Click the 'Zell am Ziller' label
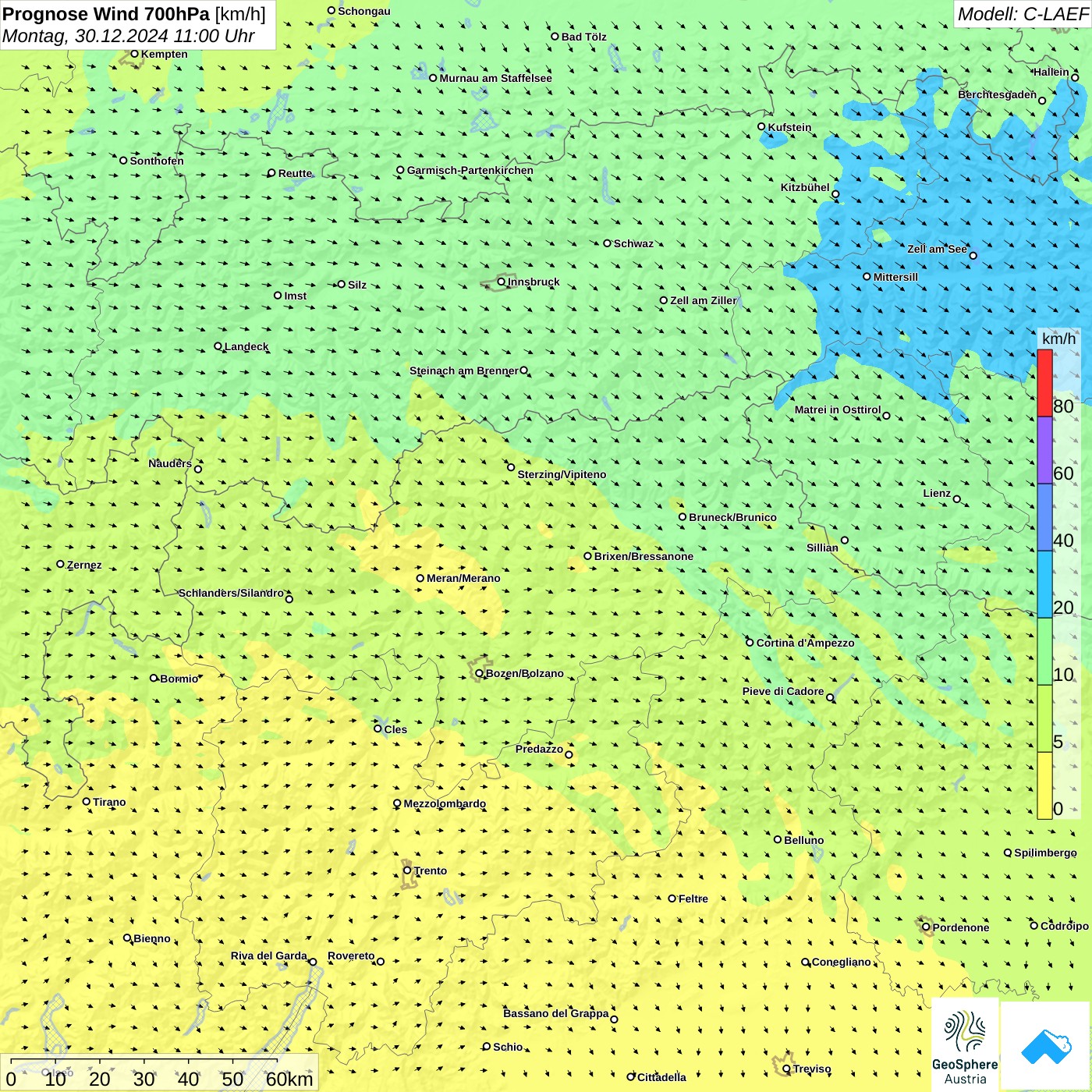Screen dimensions: 1092x1092 pyautogui.click(x=704, y=300)
